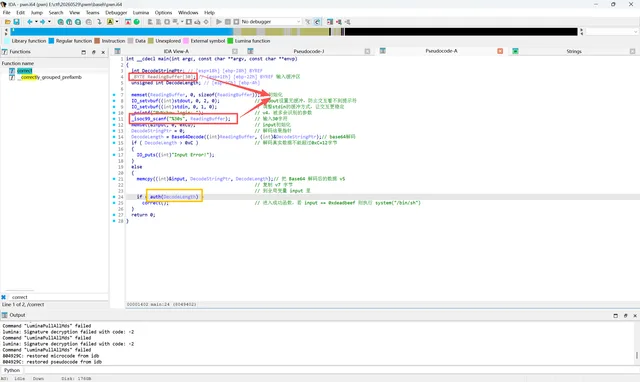Open the Windows menu
640x382 pixels.
click(188, 13)
